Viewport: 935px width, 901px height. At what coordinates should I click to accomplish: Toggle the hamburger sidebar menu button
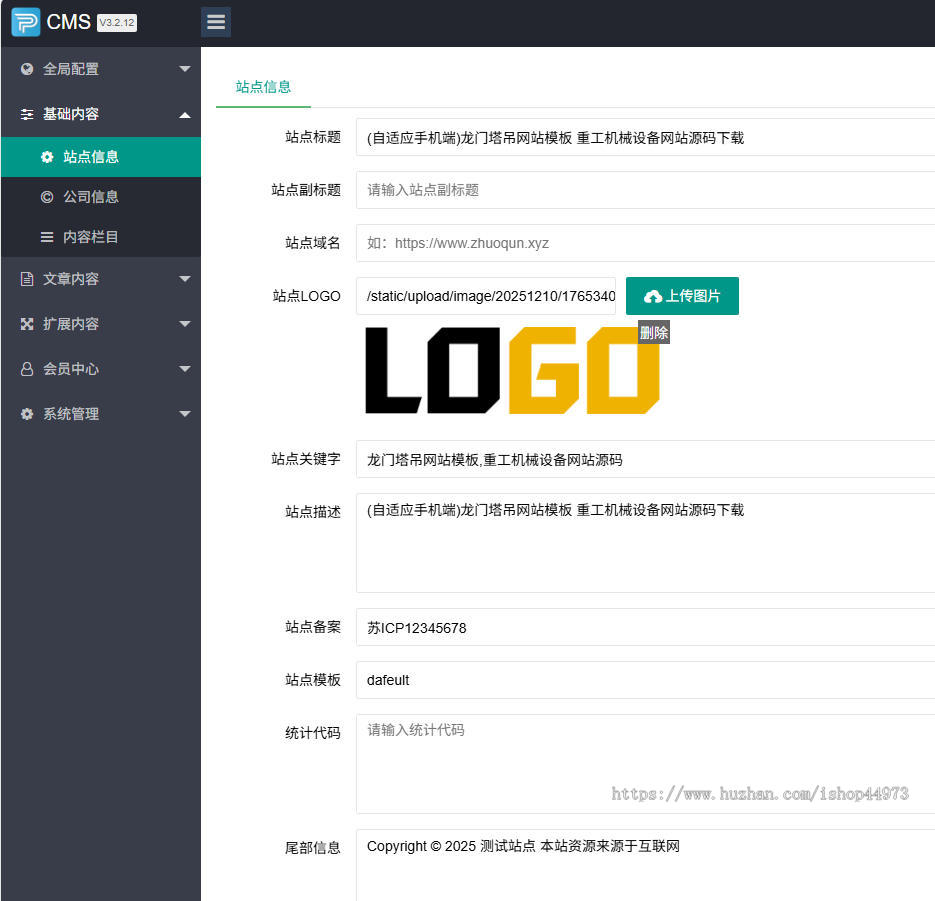coord(216,22)
